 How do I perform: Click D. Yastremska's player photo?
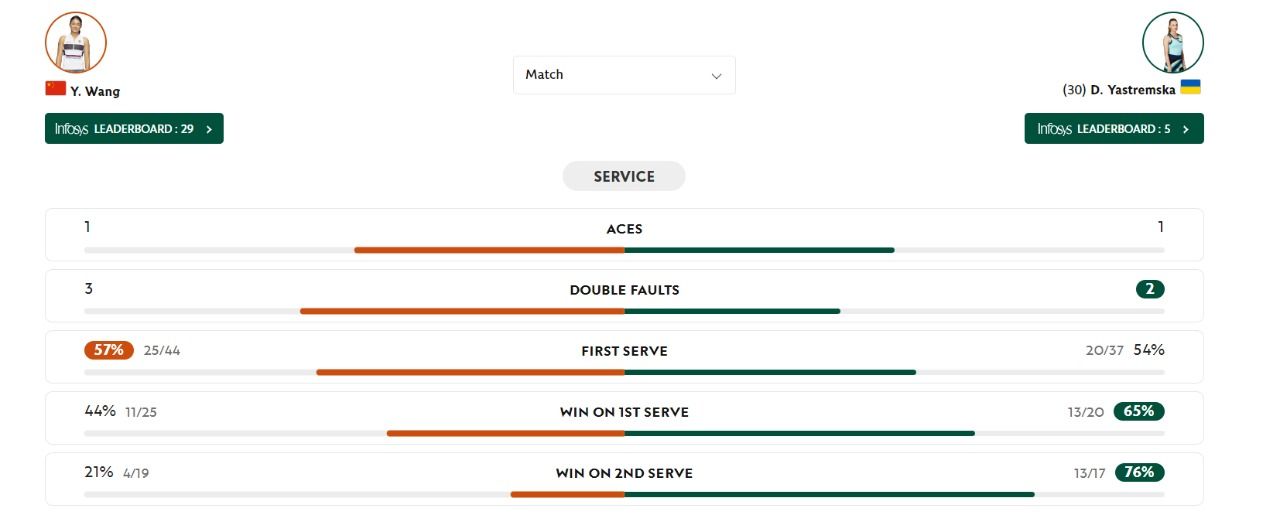click(1172, 43)
